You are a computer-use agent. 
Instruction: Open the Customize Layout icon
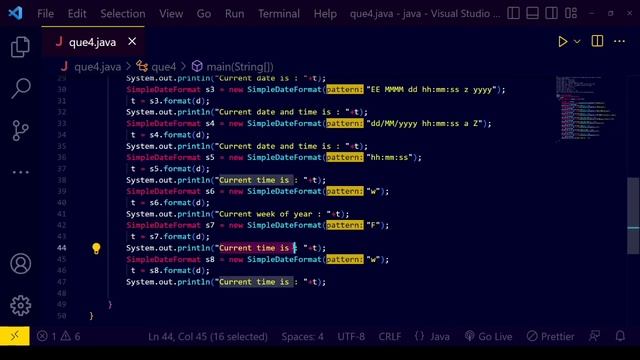pyautogui.click(x=571, y=13)
